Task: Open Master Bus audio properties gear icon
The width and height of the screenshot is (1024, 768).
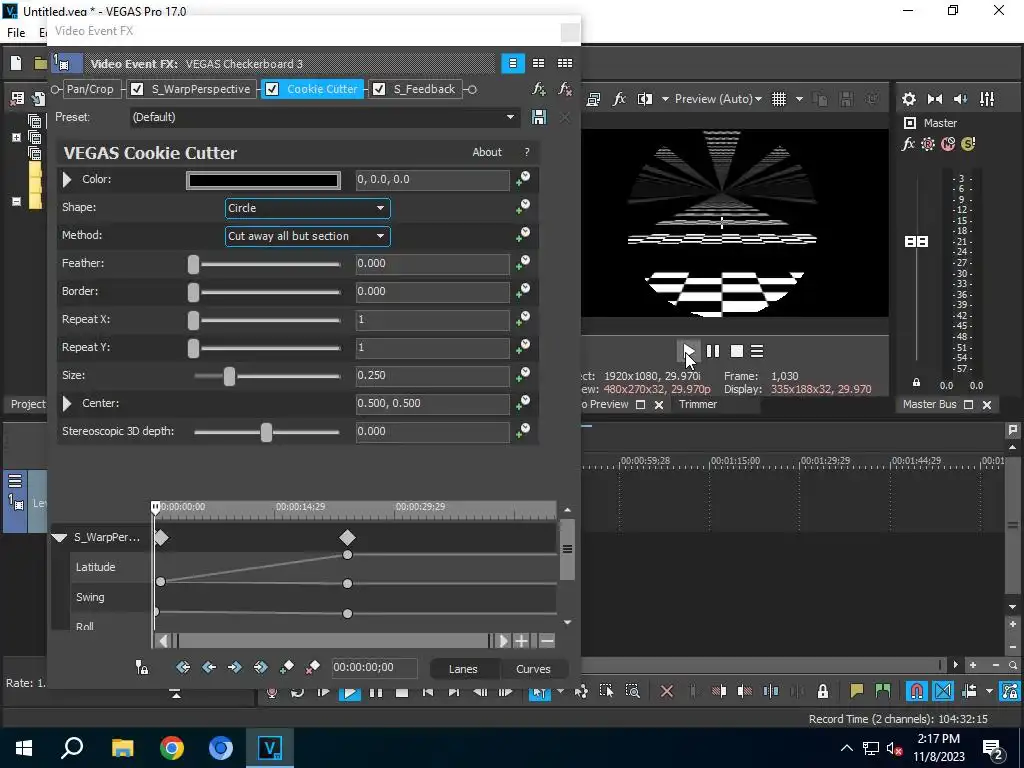Action: click(908, 99)
